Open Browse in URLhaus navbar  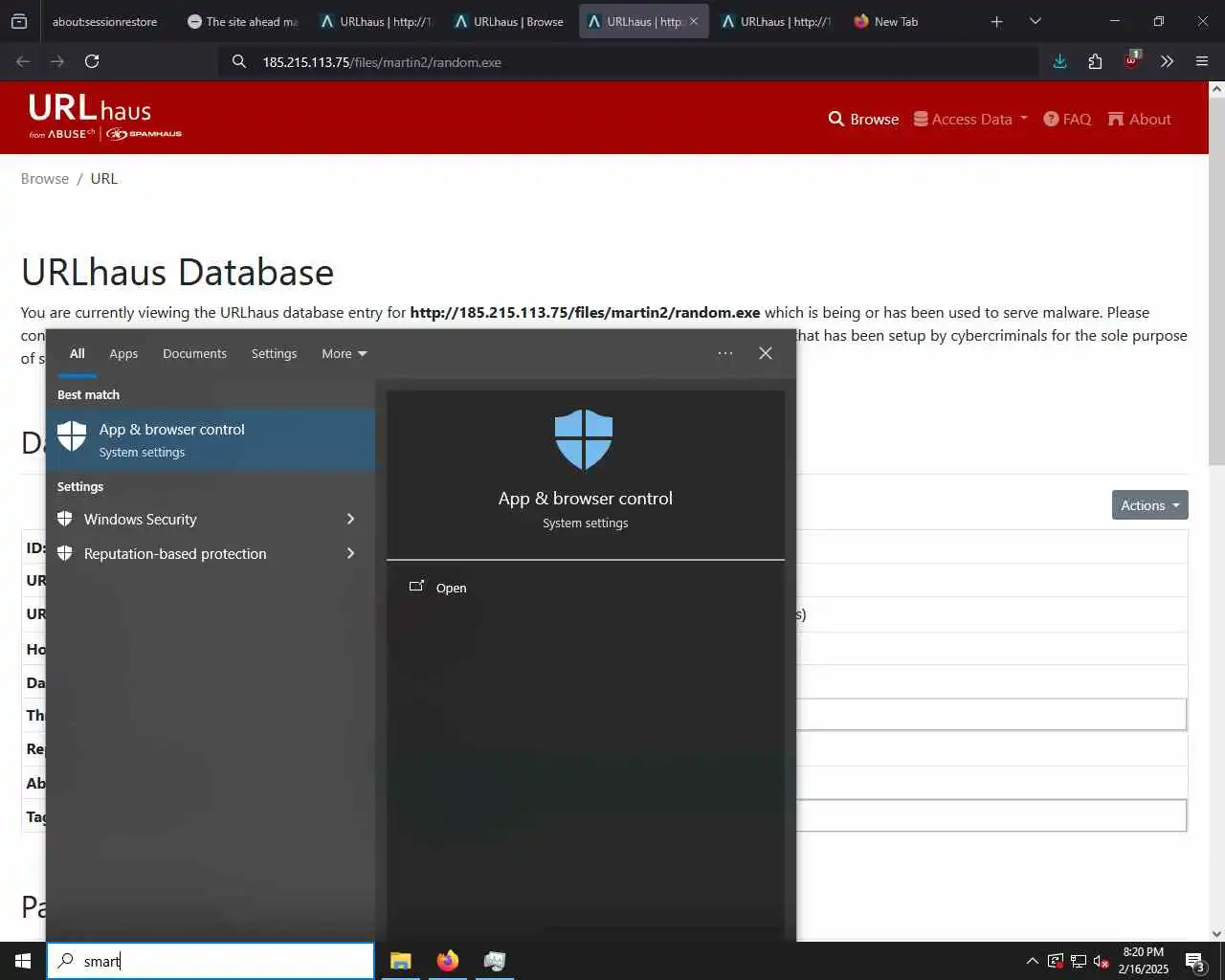(x=863, y=119)
